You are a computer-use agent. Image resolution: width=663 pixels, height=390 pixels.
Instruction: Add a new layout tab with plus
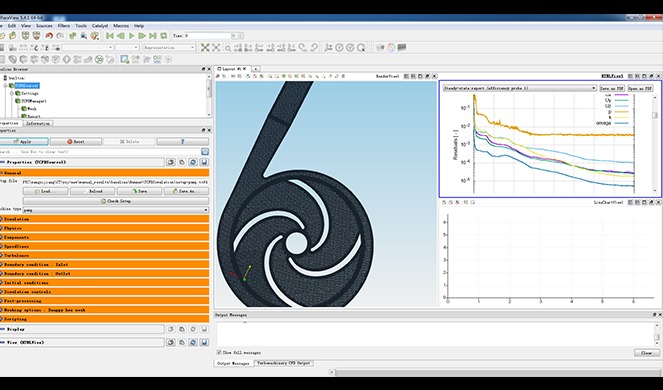pos(256,69)
